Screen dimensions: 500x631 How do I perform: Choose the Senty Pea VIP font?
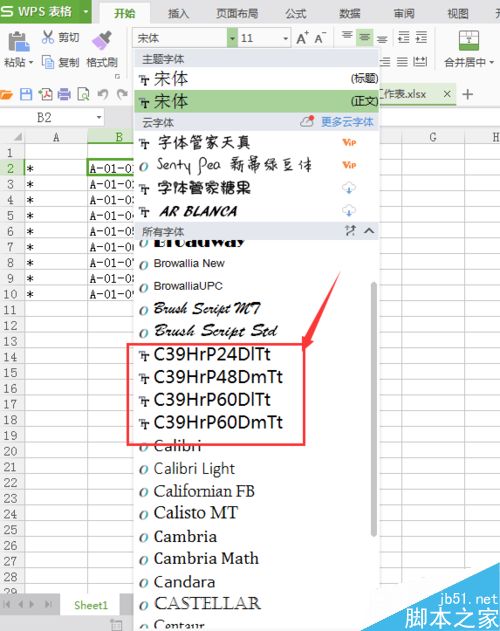256,165
